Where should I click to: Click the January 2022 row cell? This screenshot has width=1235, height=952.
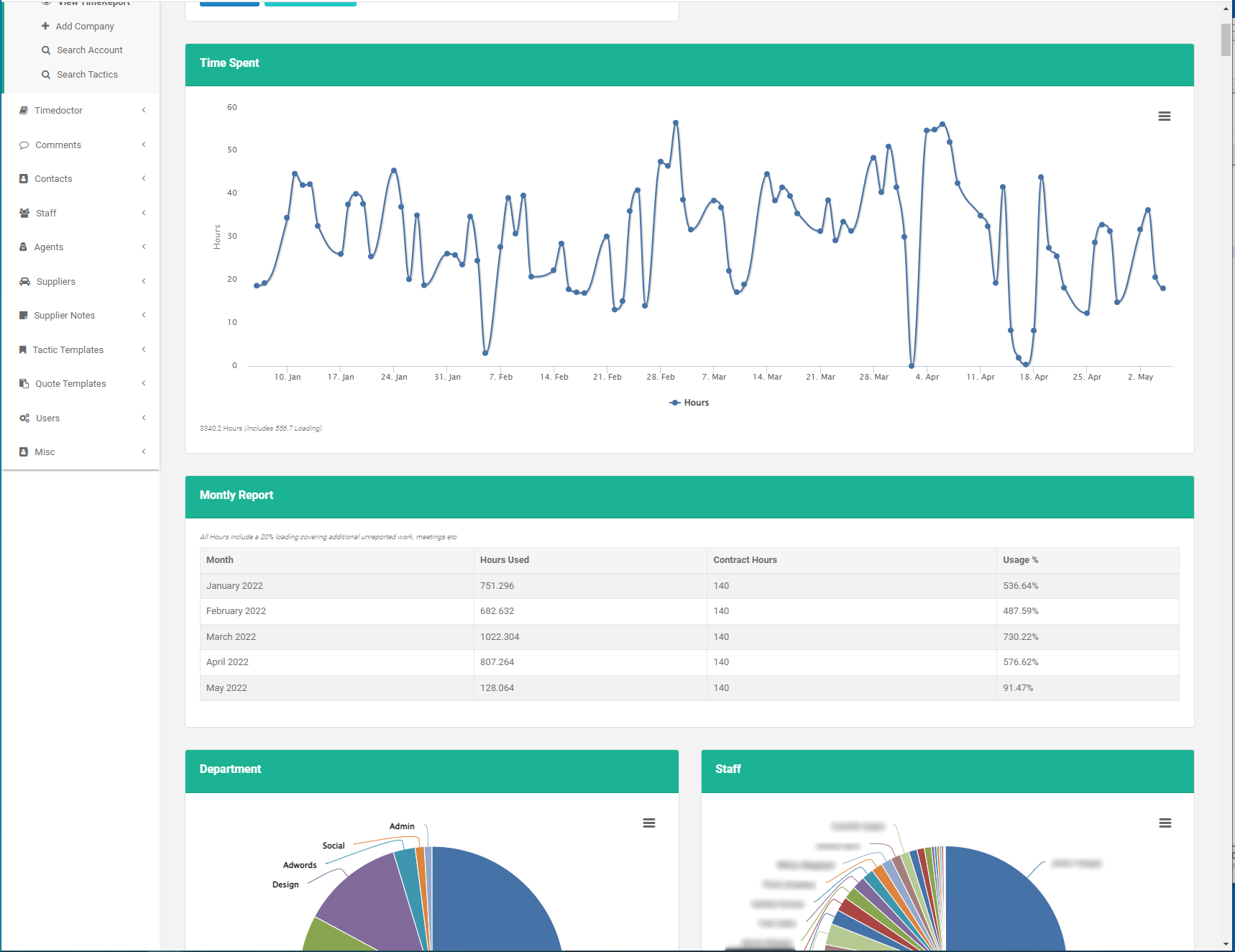pyautogui.click(x=336, y=586)
